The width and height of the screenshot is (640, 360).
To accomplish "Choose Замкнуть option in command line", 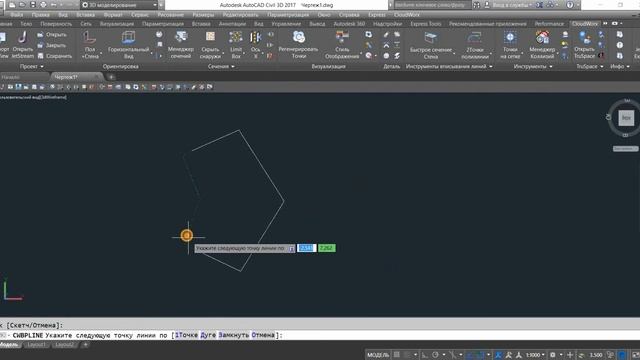I will pos(234,335).
